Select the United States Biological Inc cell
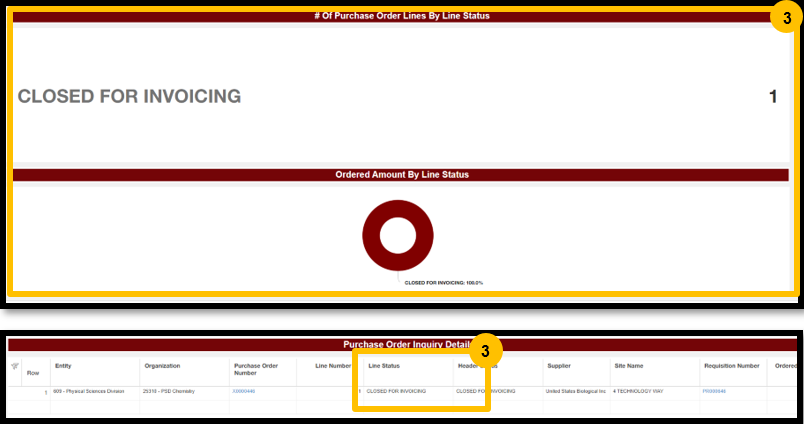This screenshot has width=804, height=424. coord(576,391)
